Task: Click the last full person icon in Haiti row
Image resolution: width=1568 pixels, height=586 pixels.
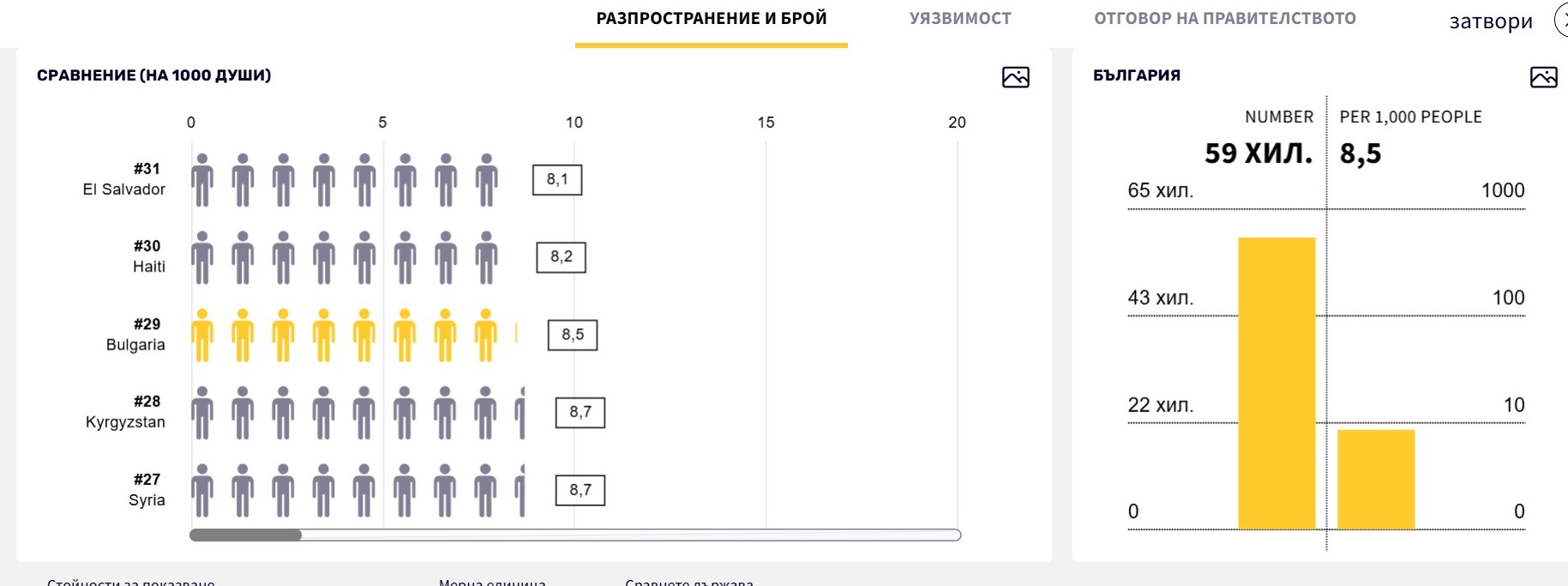Action: (x=486, y=258)
